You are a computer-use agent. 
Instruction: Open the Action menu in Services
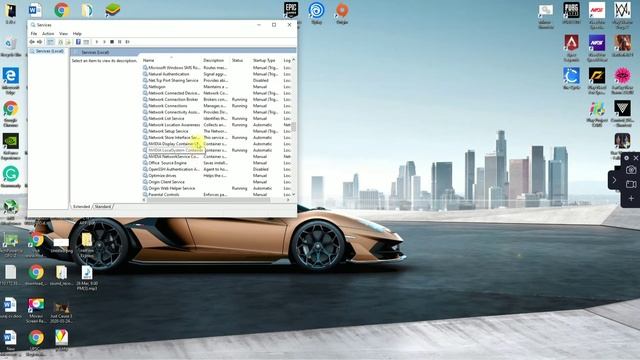click(48, 33)
